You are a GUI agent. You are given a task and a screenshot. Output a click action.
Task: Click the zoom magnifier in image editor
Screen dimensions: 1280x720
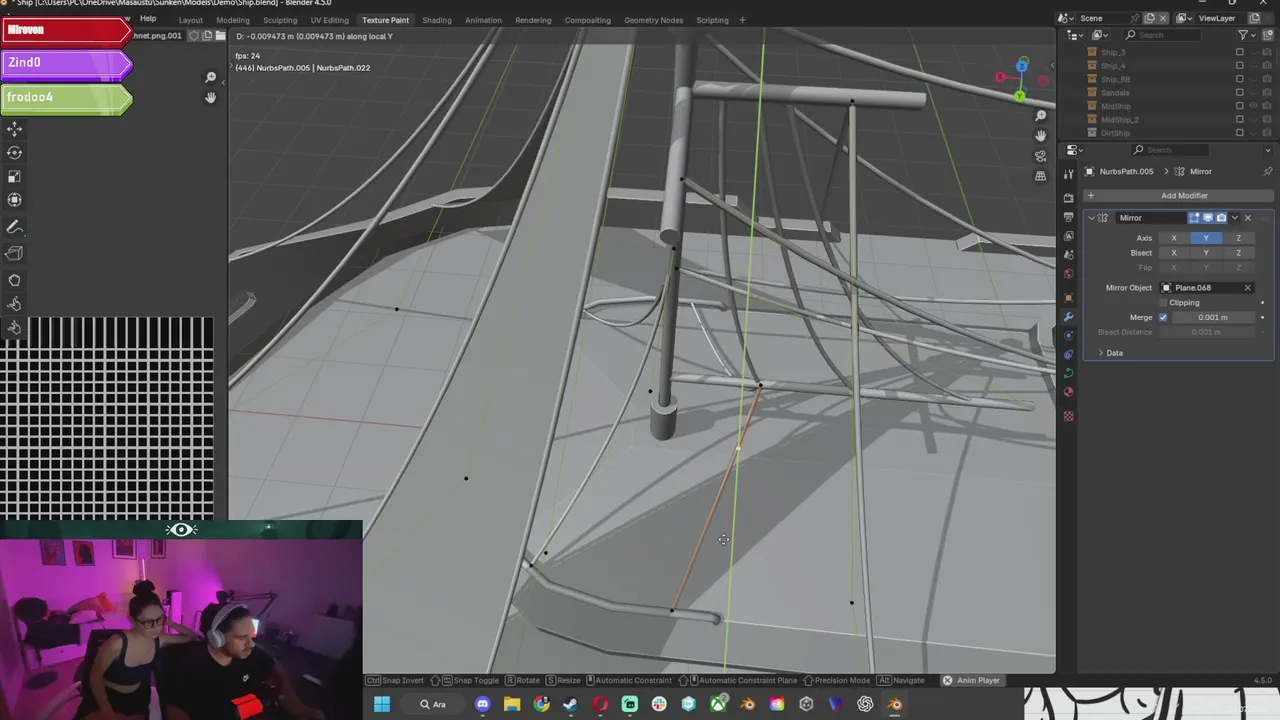point(210,77)
